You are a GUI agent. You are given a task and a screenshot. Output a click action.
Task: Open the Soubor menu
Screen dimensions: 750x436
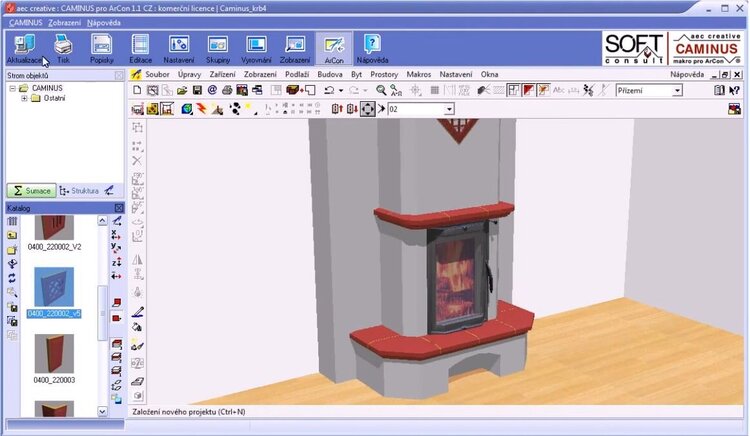point(157,74)
